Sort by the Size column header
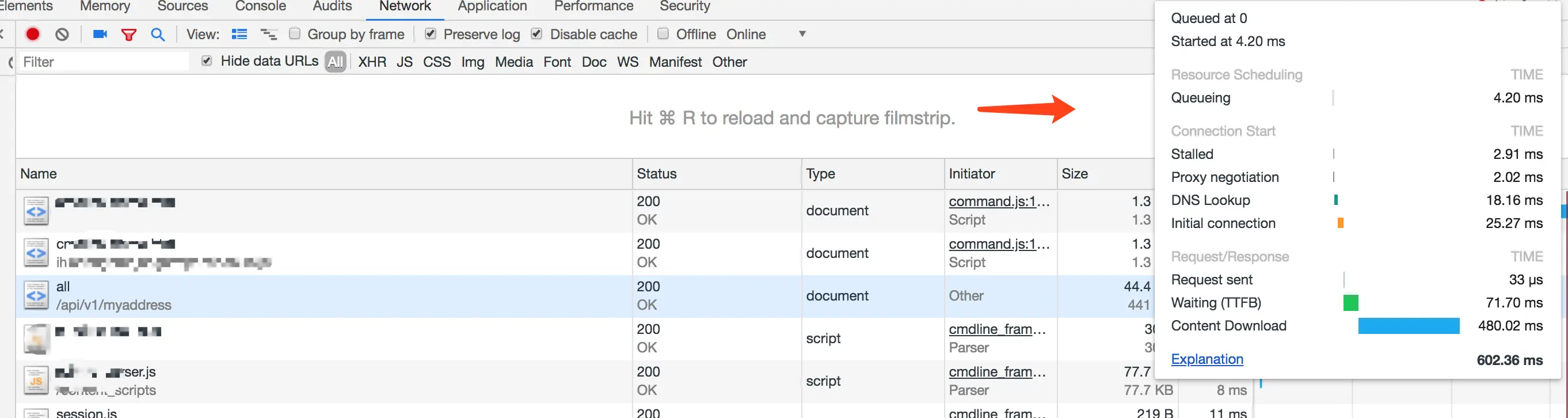1568x418 pixels. [1105, 174]
